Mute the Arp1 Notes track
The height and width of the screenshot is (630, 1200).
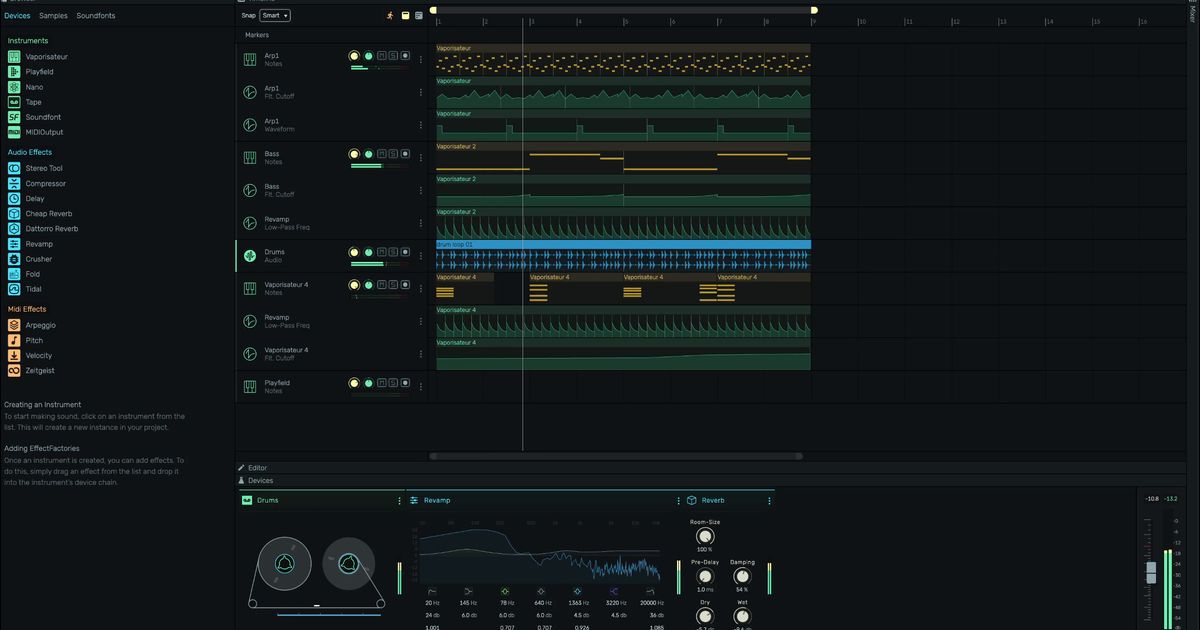tap(381, 56)
